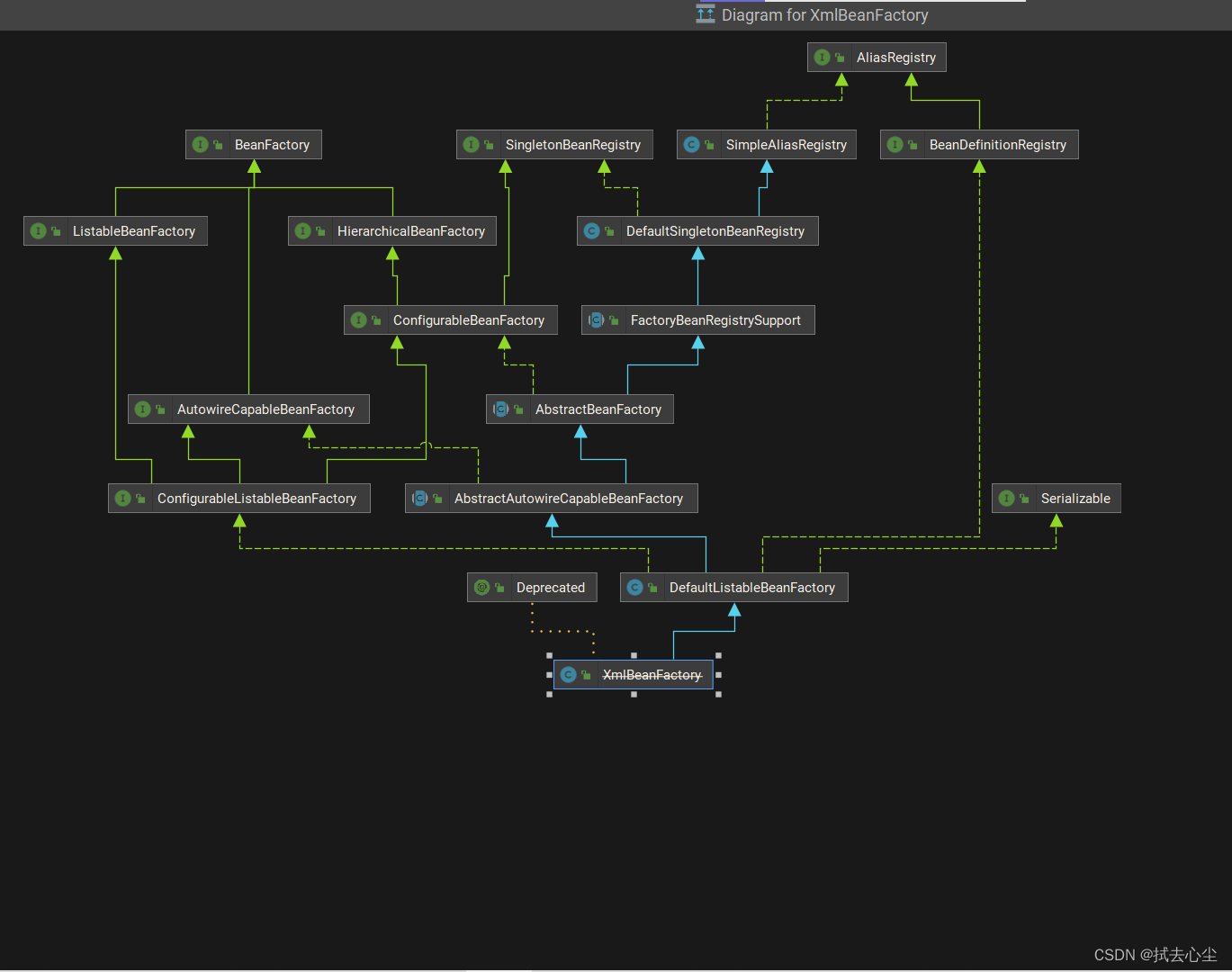Click the class icon on XmlBeanFactory
Image resolution: width=1232 pixels, height=972 pixels.
[568, 675]
